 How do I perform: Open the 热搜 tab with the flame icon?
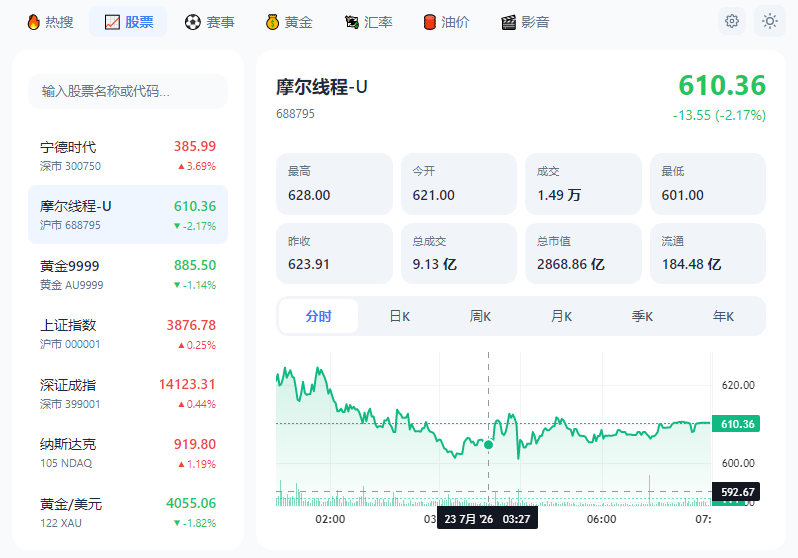point(50,22)
